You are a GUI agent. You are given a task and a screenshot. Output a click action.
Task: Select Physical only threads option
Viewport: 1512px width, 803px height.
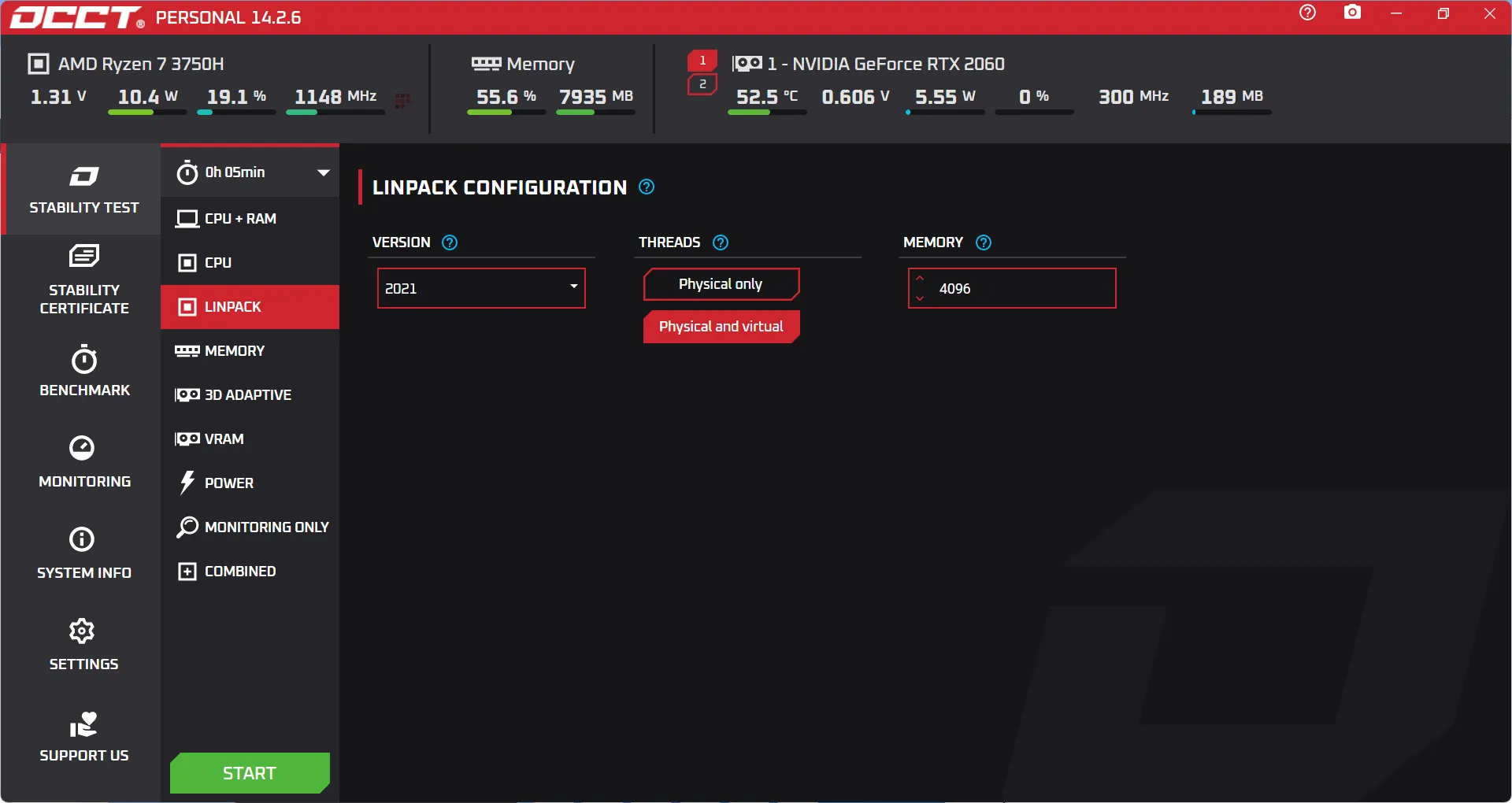721,284
